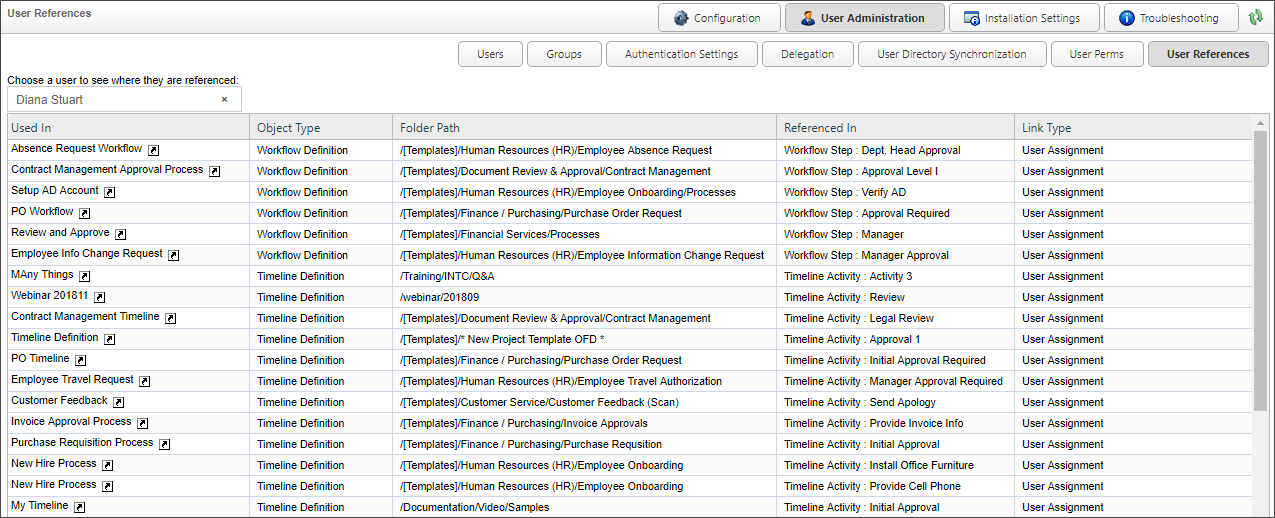Click the user selection dropdown field

click(115, 100)
